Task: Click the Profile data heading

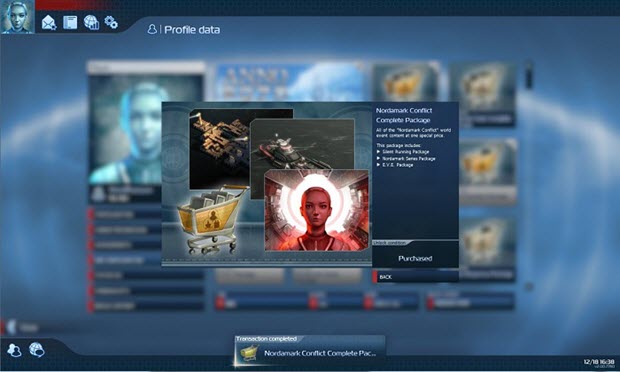Action: point(192,30)
